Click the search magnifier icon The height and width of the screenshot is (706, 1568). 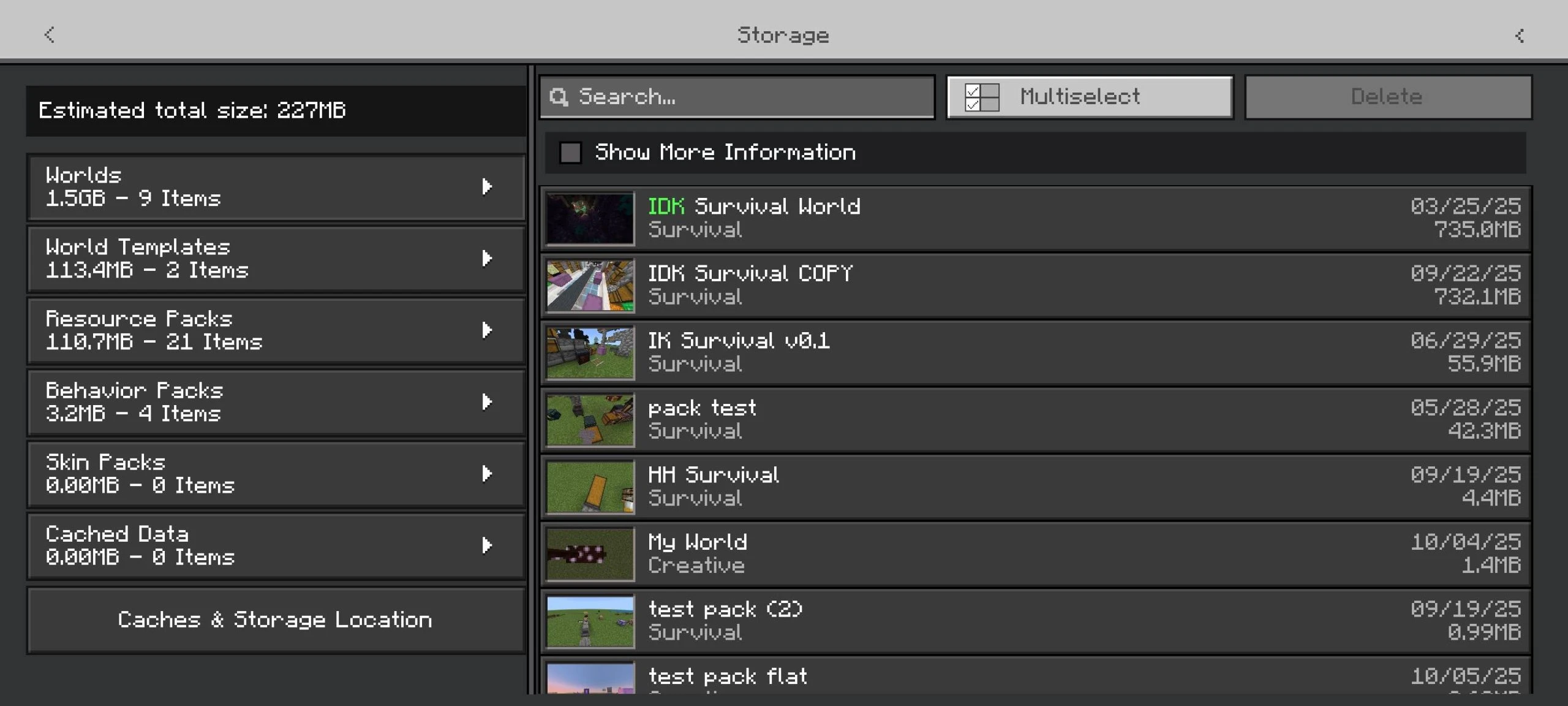click(558, 97)
